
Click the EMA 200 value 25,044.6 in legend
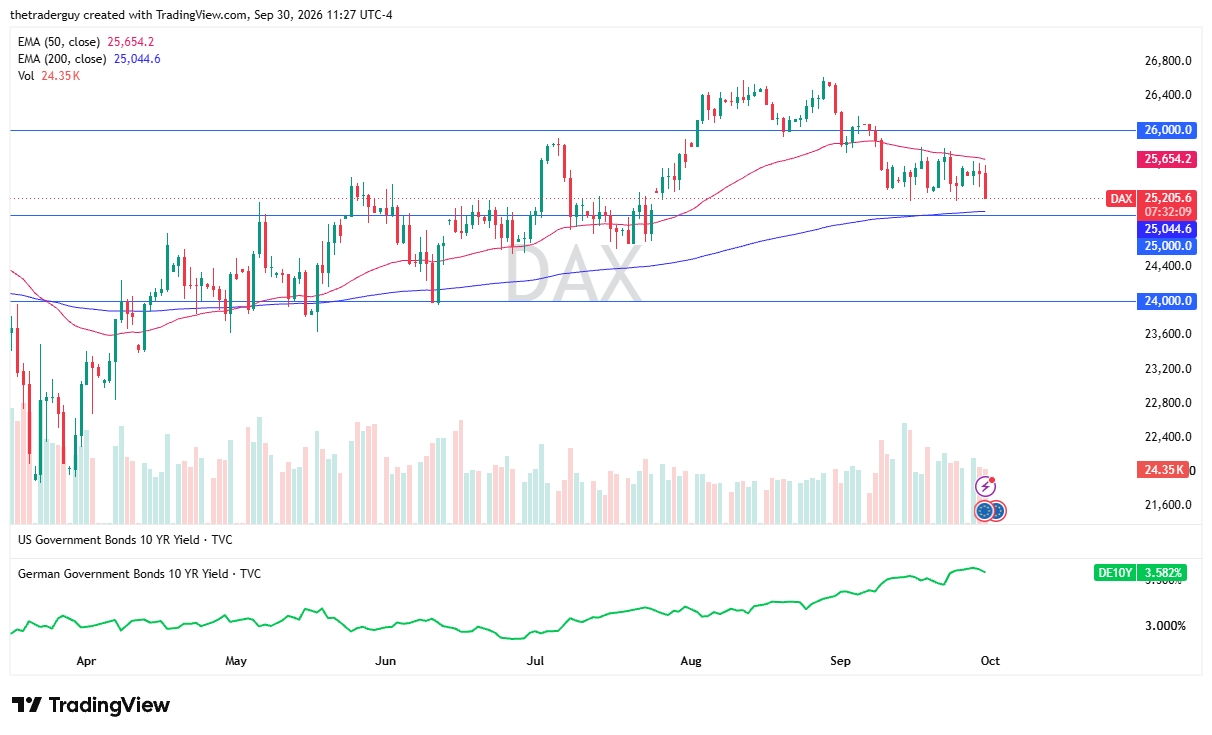[137, 59]
